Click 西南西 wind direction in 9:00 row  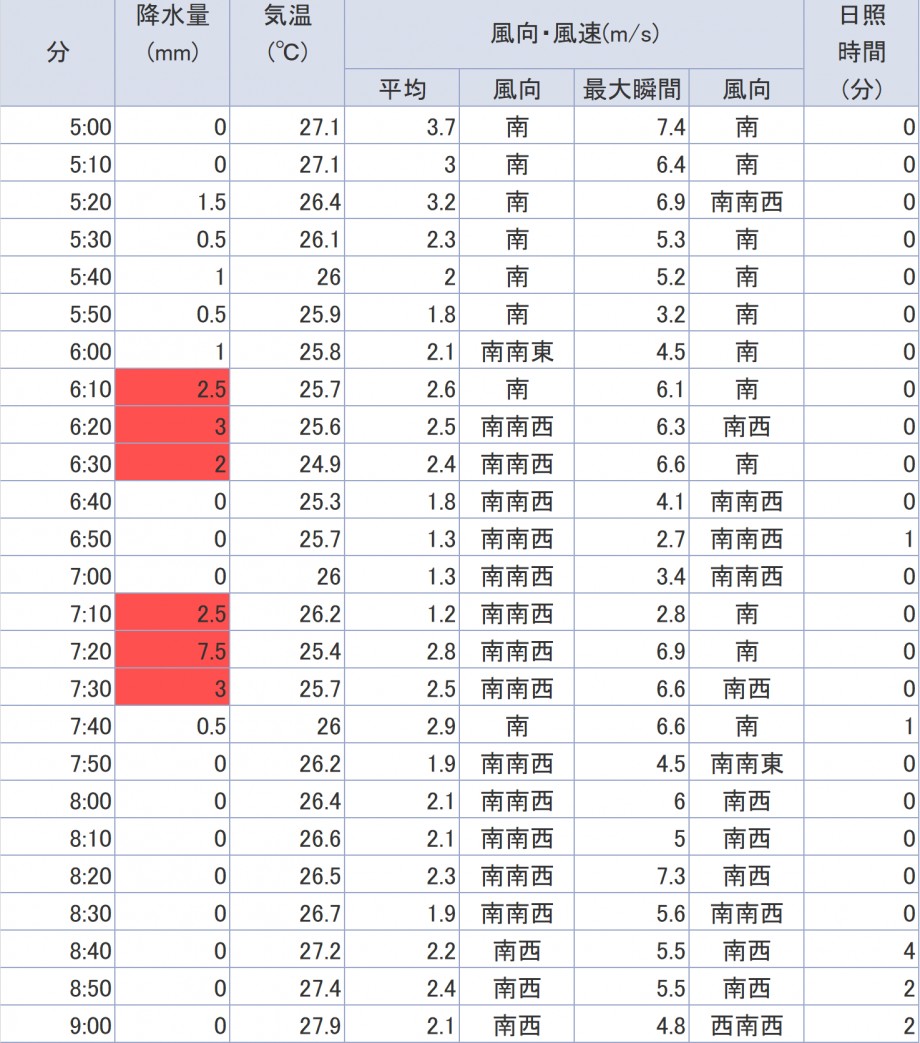747,1026
